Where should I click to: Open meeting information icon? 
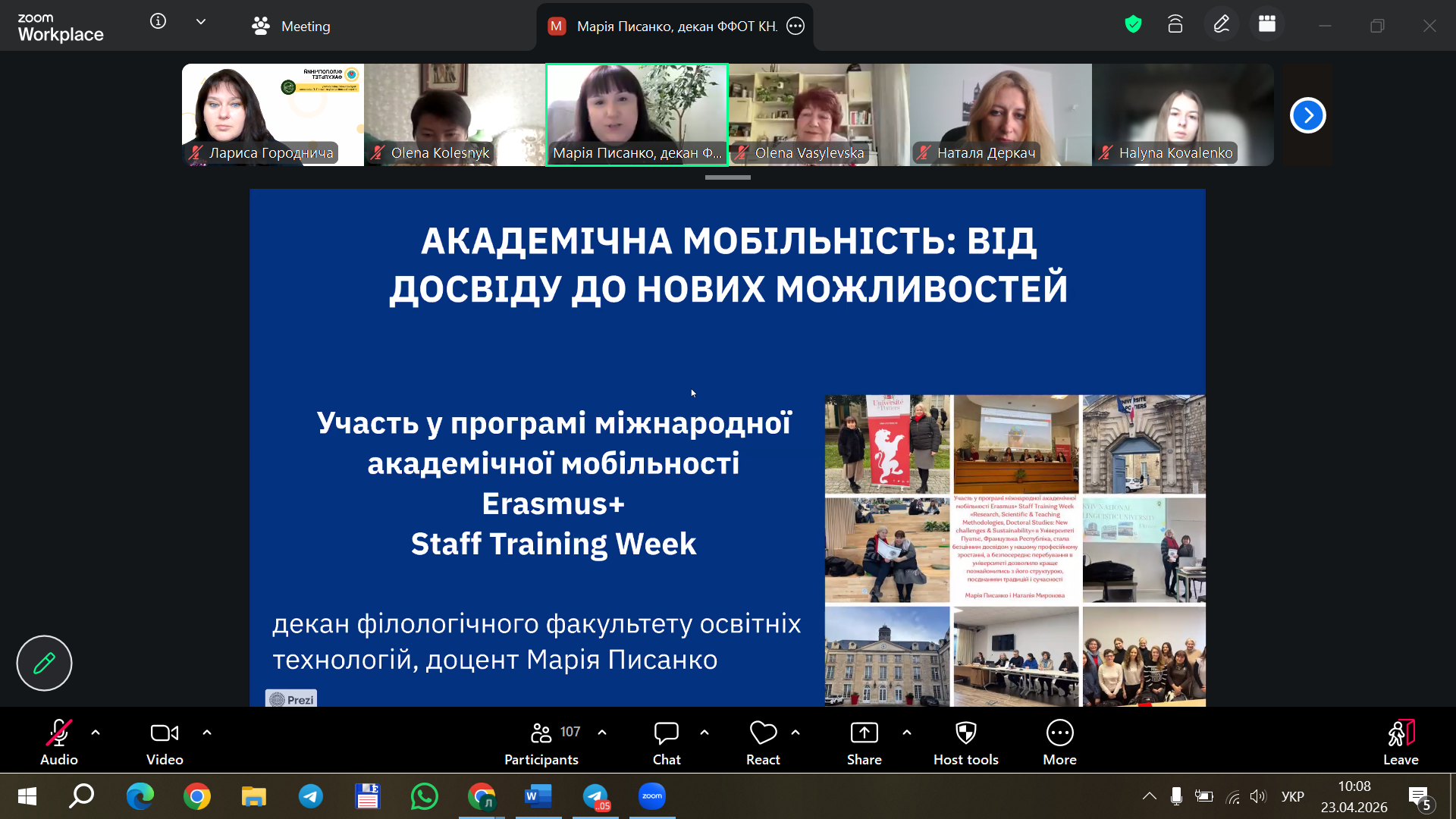point(158,22)
